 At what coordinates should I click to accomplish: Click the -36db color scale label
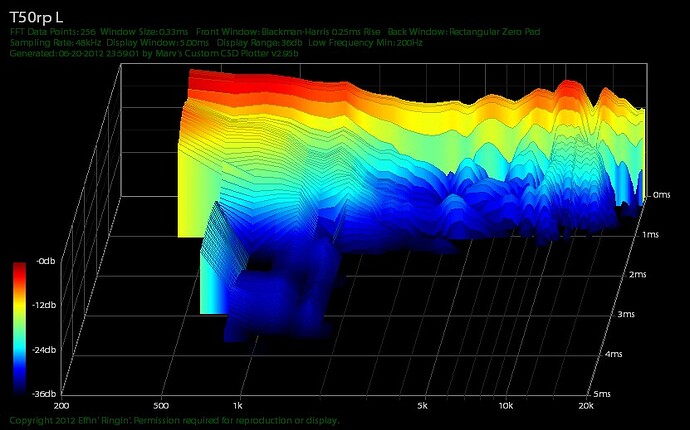click(43, 394)
